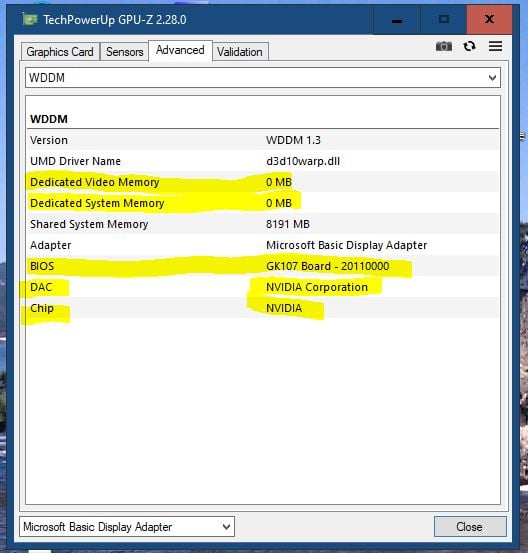Expand the WDDM category dropdown
The width and height of the screenshot is (528, 553).
pos(263,78)
